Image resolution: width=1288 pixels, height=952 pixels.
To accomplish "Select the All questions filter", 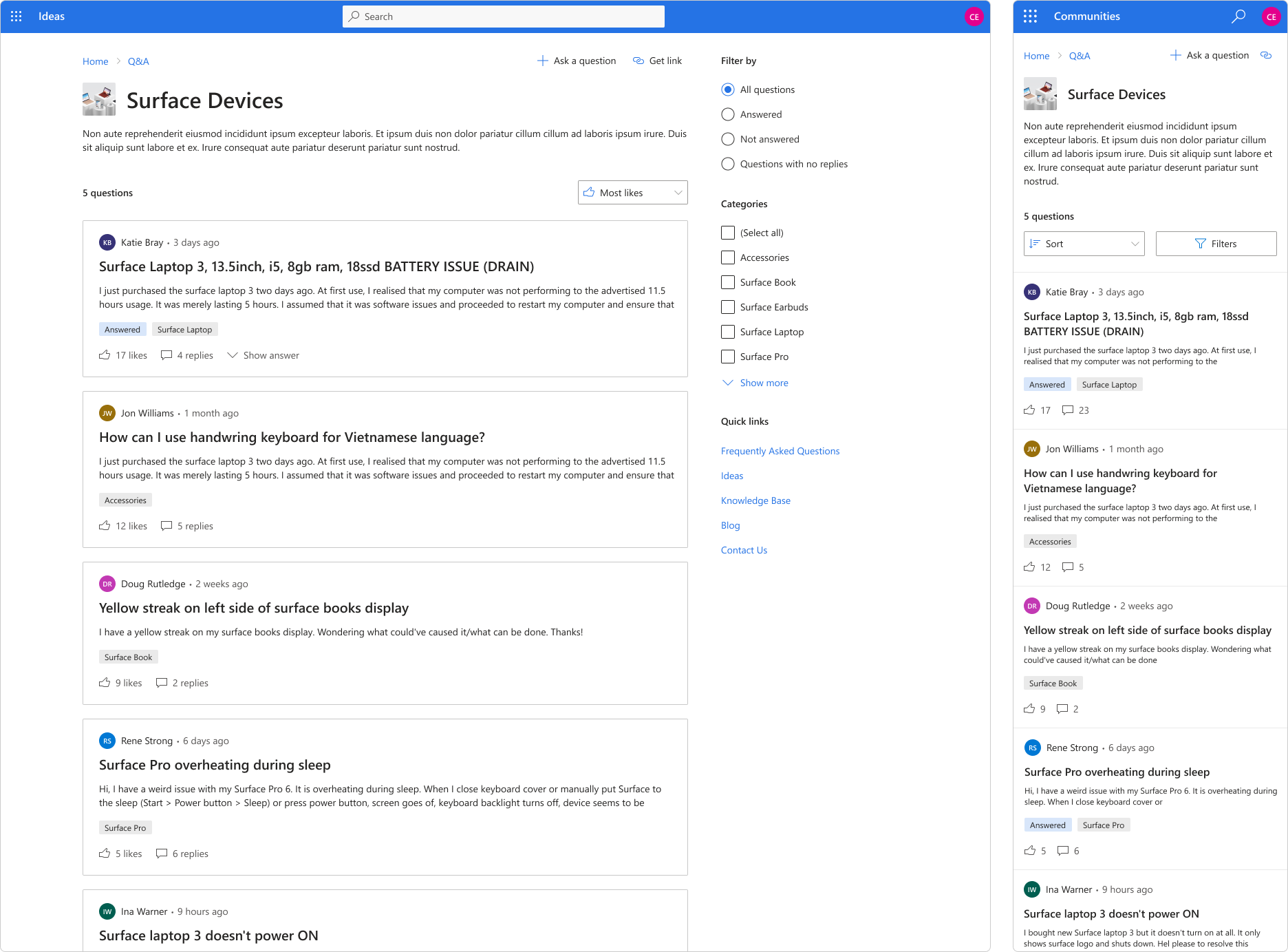I will [728, 89].
